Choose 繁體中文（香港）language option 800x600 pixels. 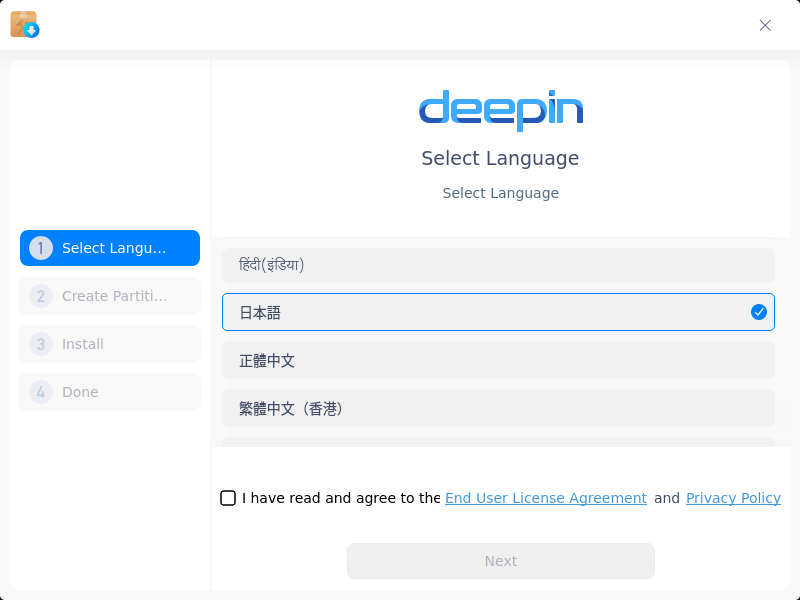(x=498, y=408)
